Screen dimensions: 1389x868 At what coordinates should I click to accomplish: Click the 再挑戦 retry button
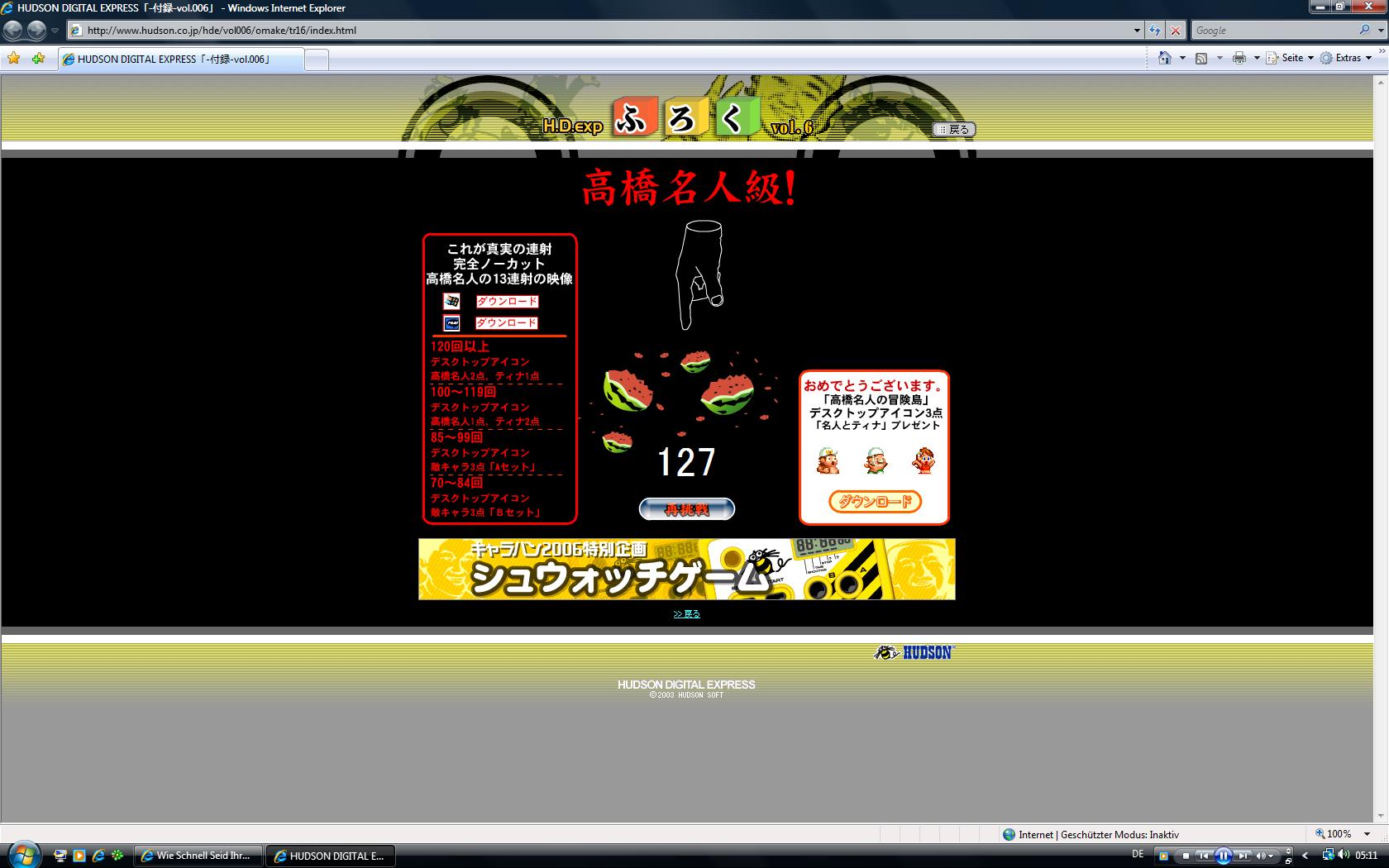tap(687, 510)
